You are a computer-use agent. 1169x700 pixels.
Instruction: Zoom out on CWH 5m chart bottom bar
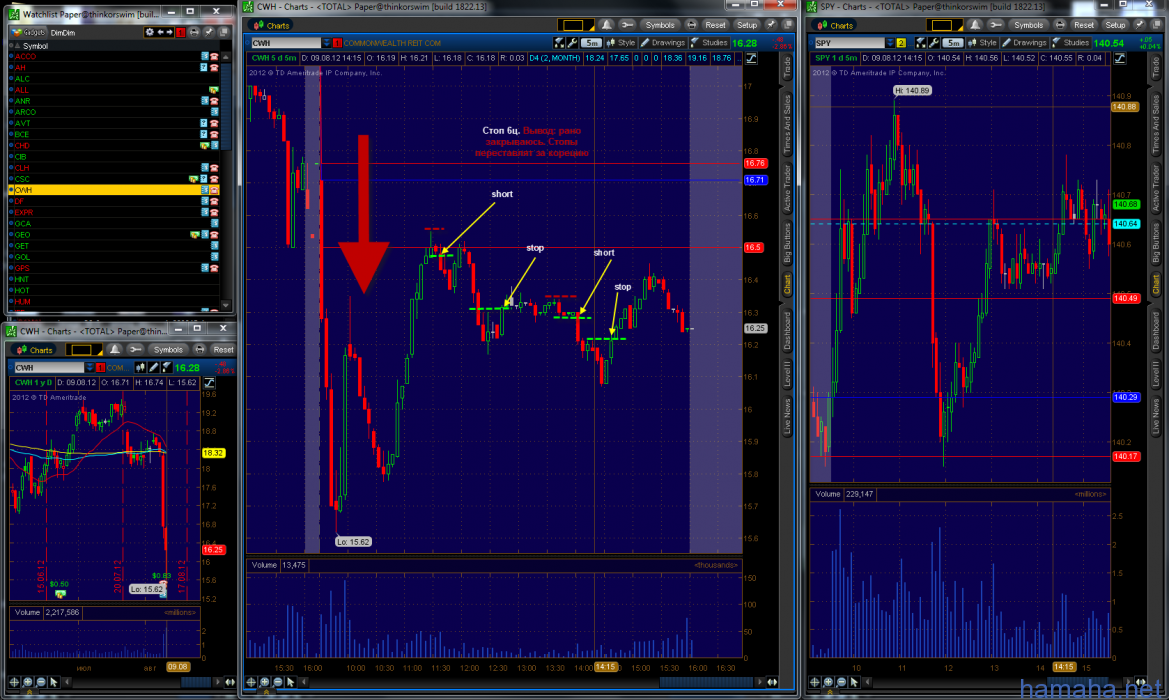click(278, 682)
